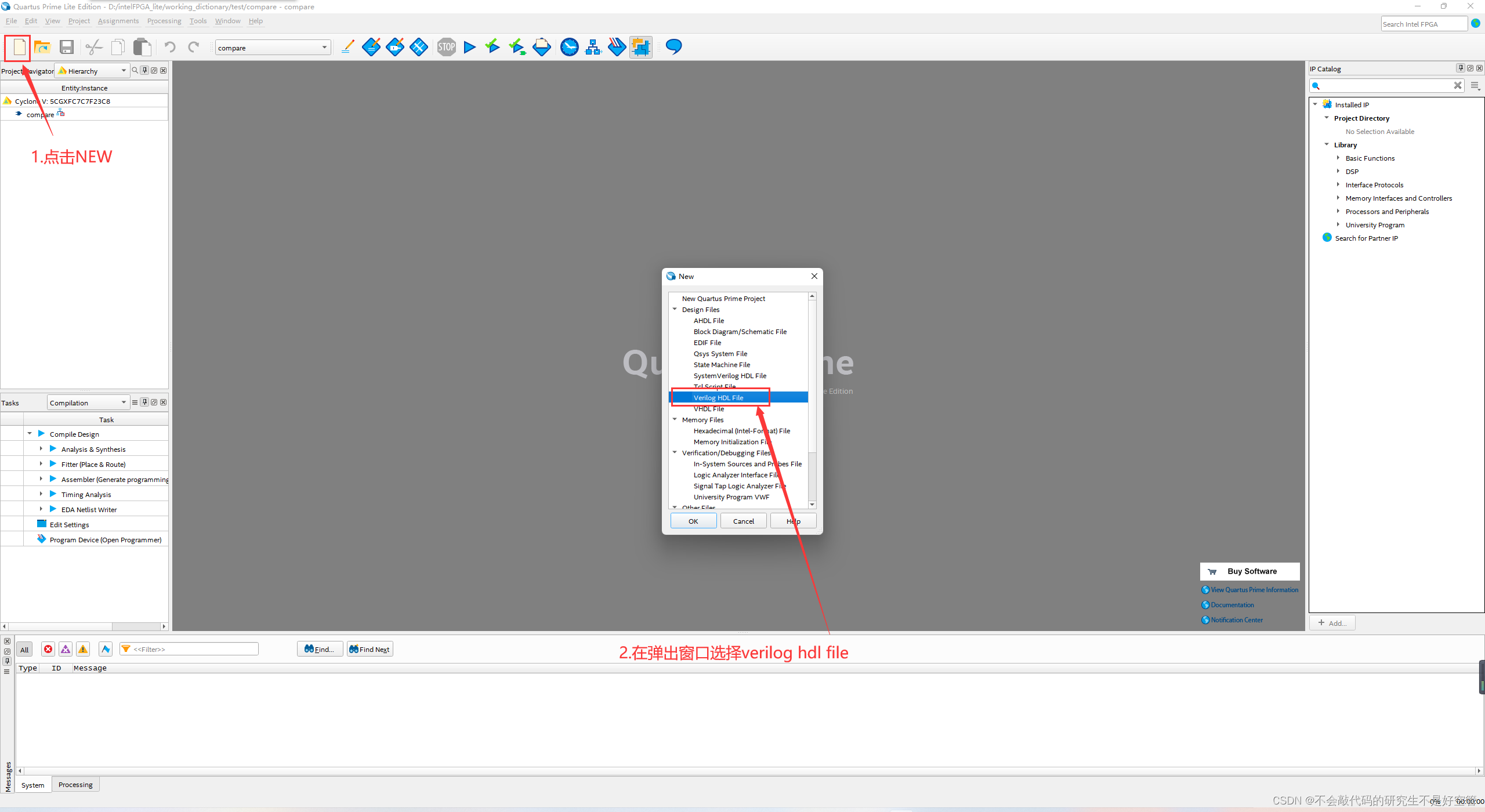Launch the Programmer toolbar icon
Screen dimensions: 1485x812
click(616, 47)
